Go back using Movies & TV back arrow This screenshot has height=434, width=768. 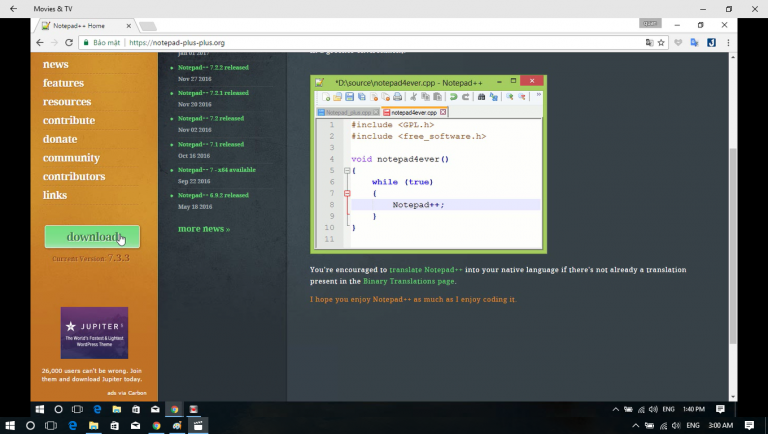click(13, 9)
